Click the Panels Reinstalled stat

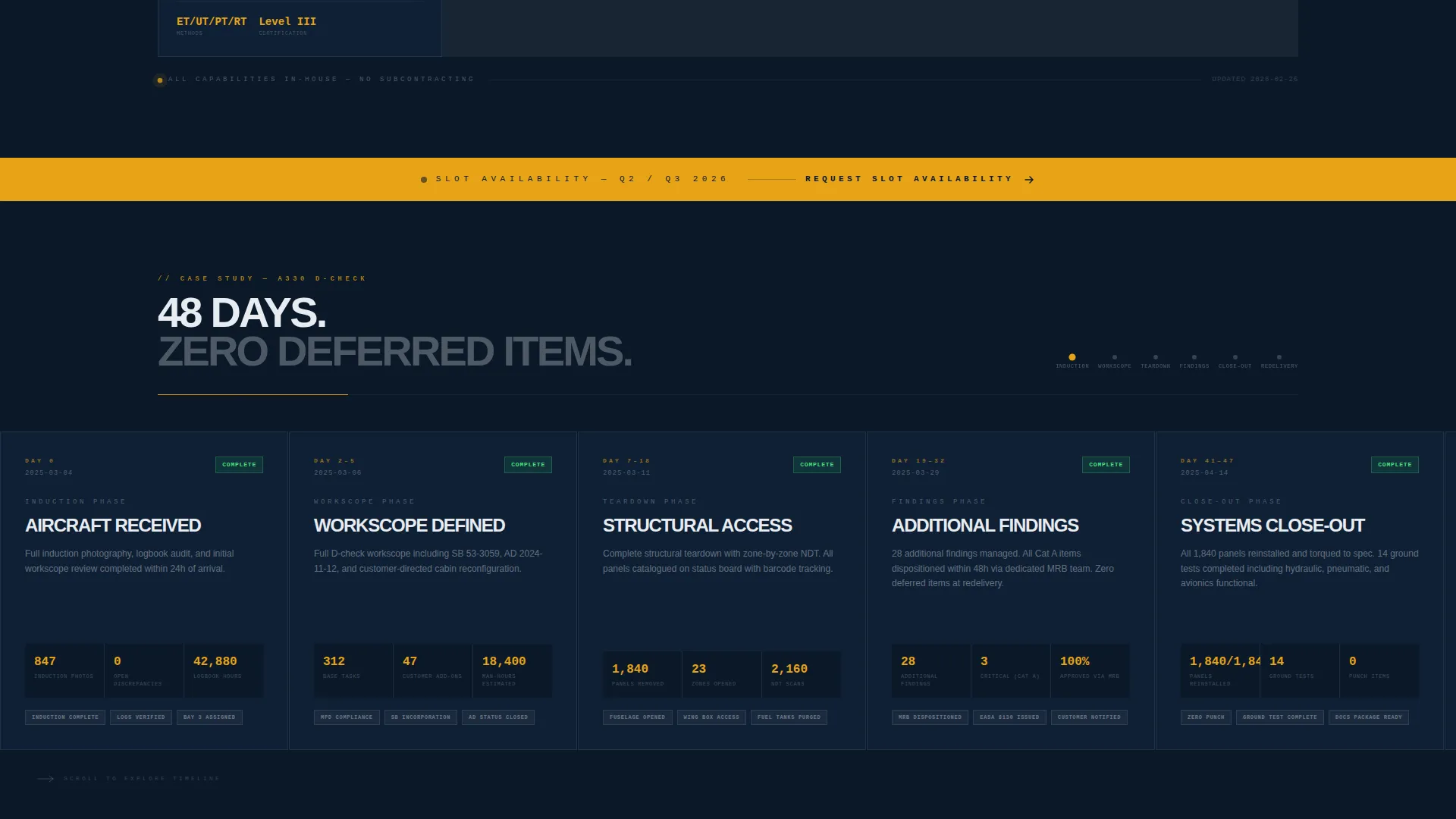pyautogui.click(x=1220, y=670)
